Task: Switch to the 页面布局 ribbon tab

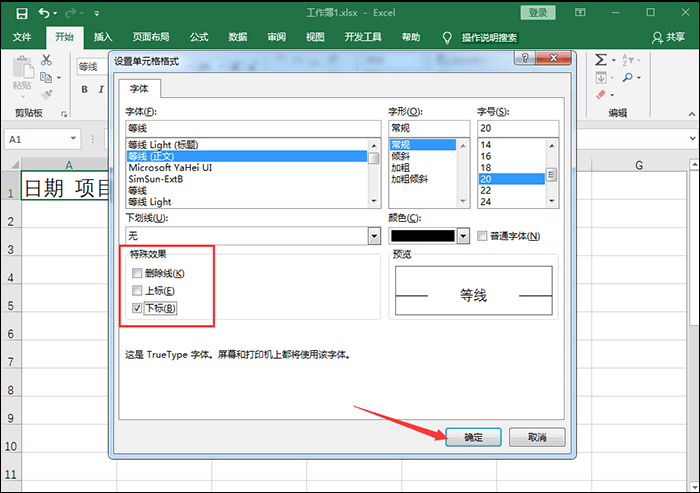Action: [x=151, y=37]
